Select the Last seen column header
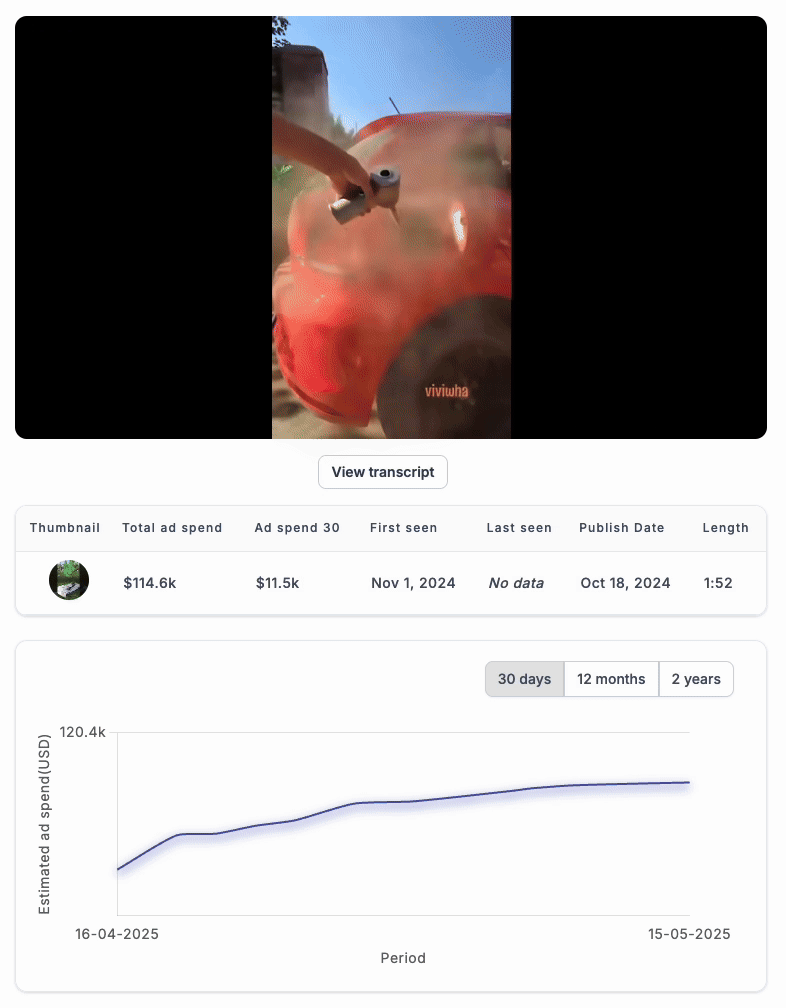The image size is (786, 1008). click(519, 528)
